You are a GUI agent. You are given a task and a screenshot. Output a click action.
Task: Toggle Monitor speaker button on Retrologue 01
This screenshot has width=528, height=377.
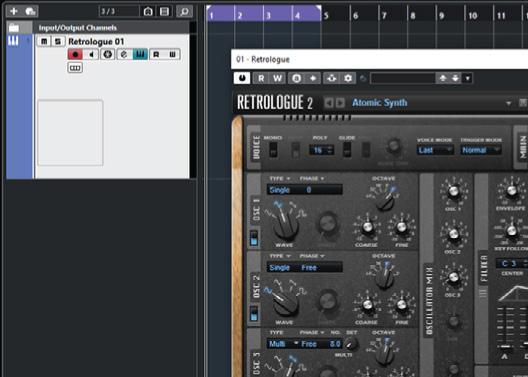(91, 54)
